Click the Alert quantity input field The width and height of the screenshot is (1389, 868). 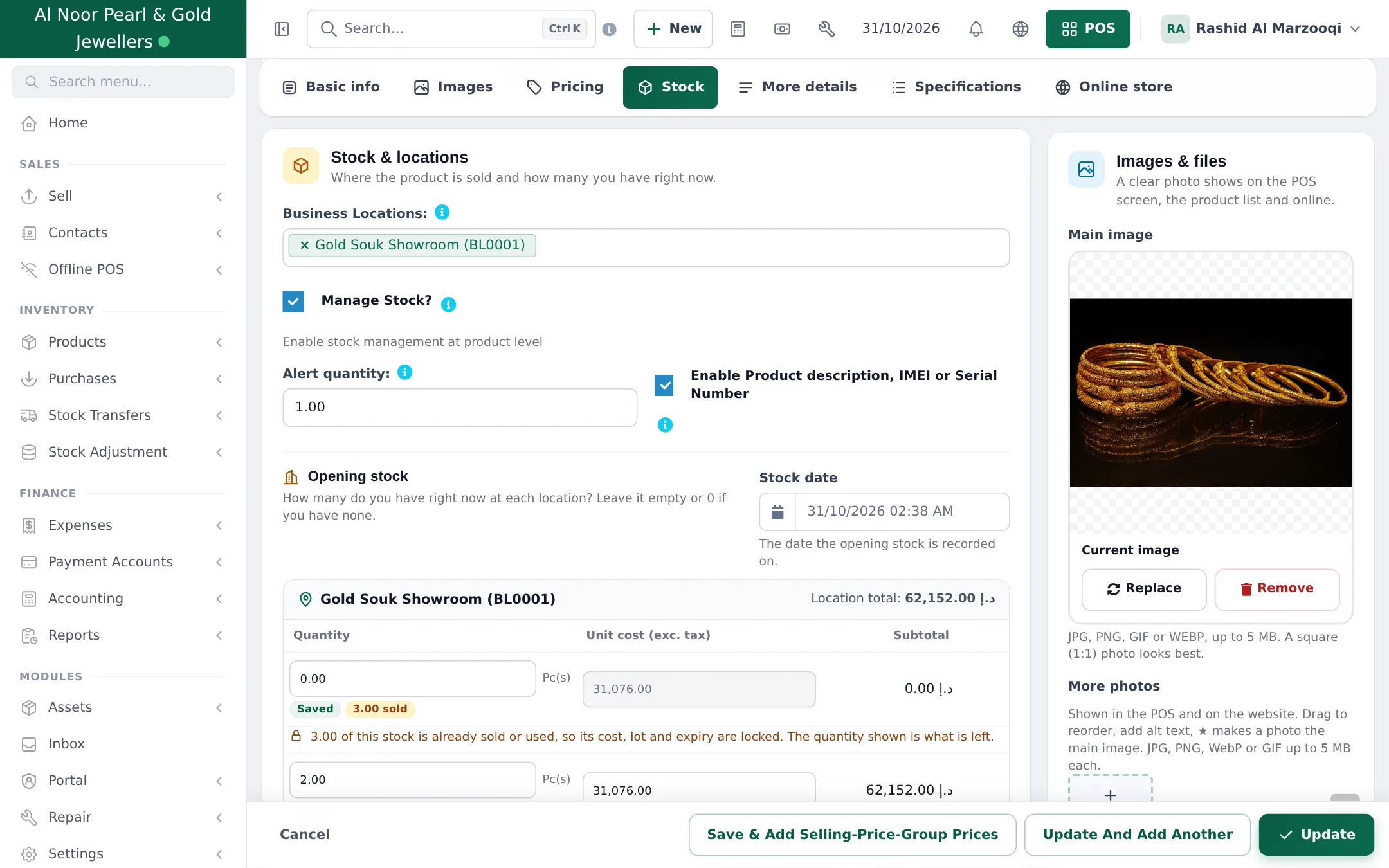pyautogui.click(x=460, y=408)
